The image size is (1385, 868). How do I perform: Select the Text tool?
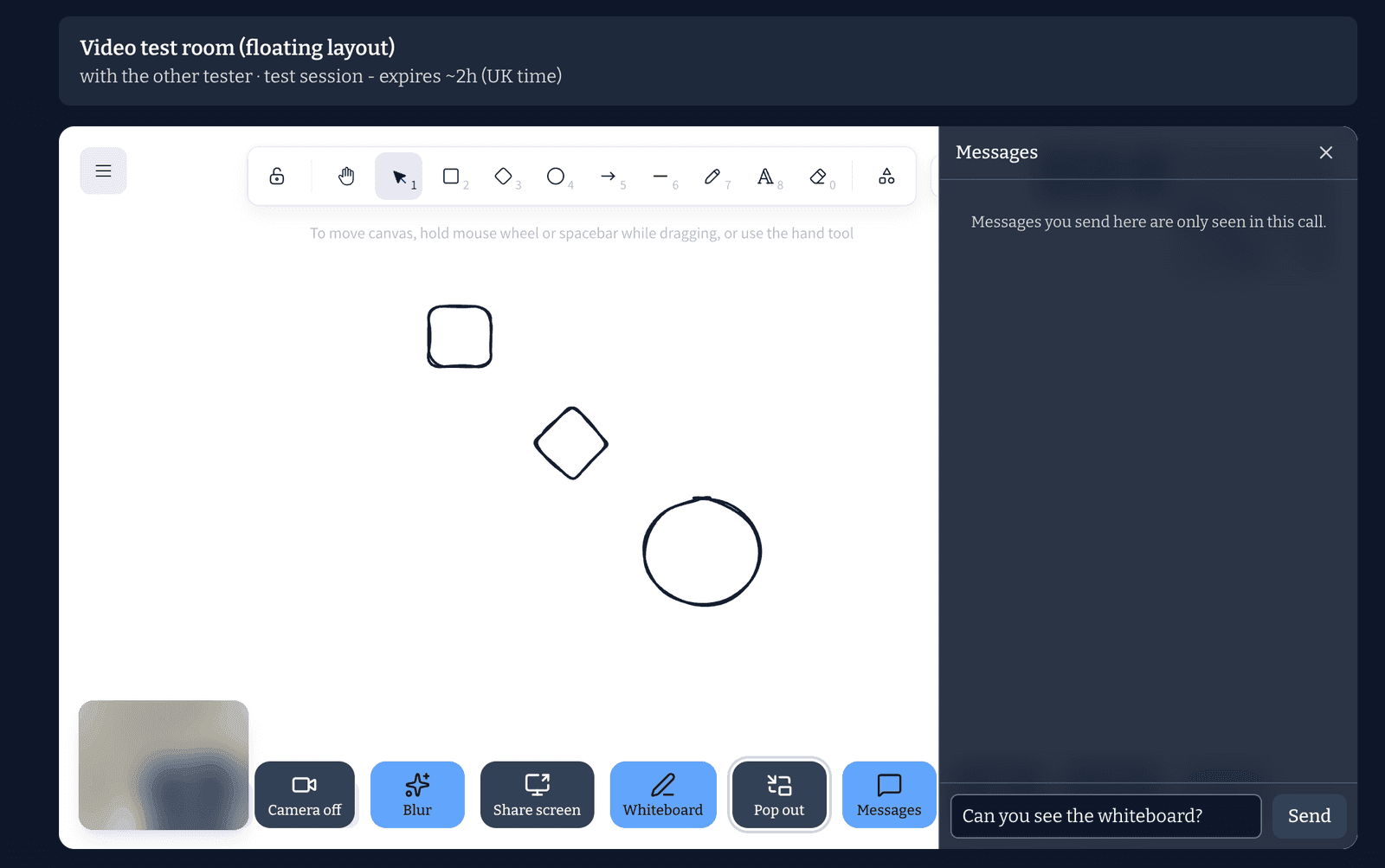[765, 177]
